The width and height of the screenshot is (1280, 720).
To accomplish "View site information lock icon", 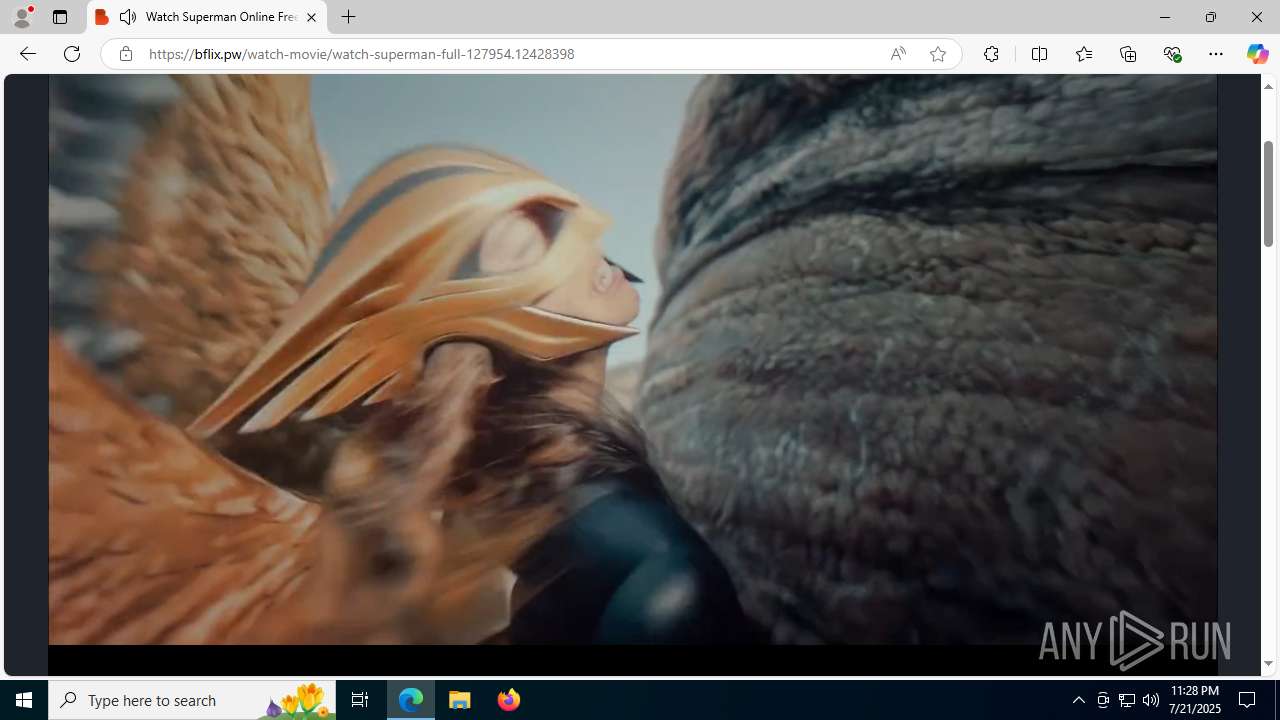I will click(x=125, y=54).
